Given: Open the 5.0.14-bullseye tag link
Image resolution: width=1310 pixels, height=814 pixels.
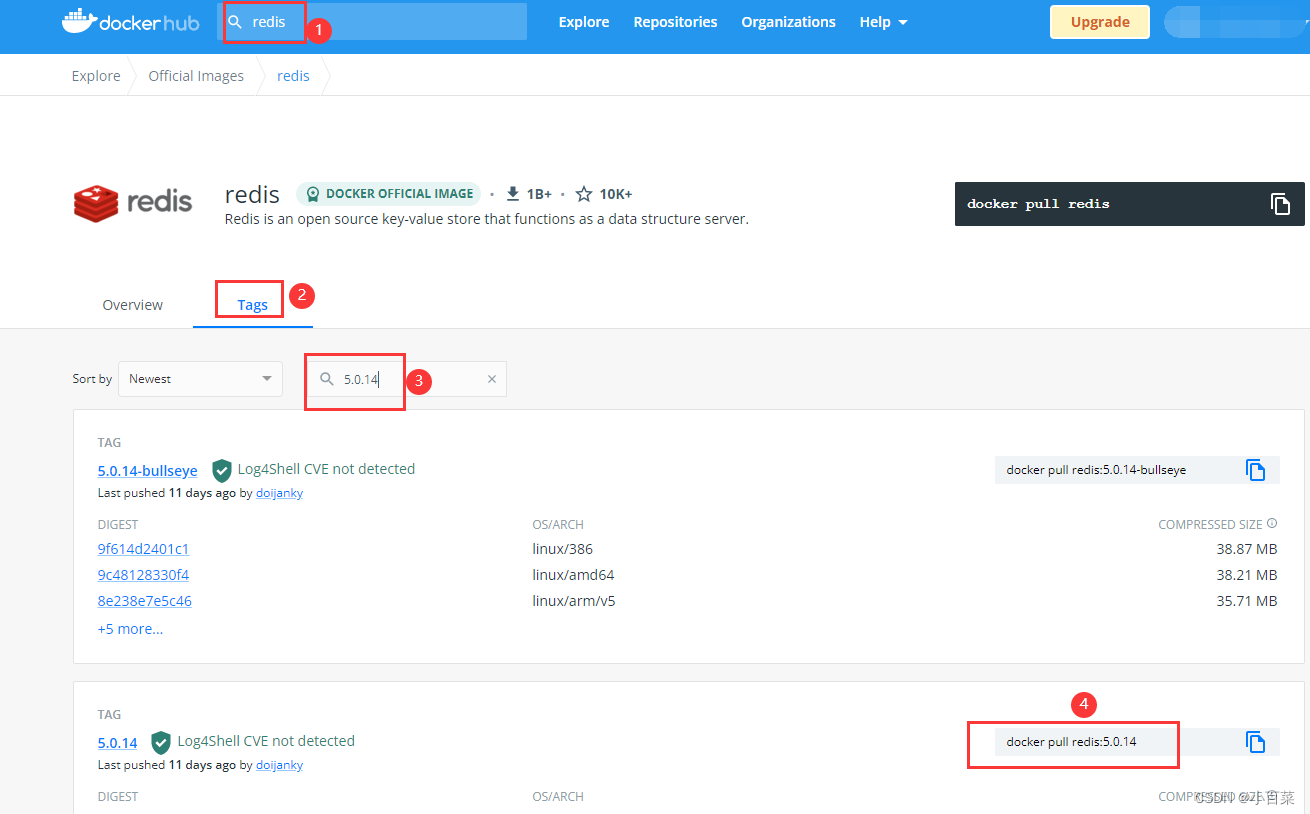Looking at the screenshot, I should pos(147,471).
